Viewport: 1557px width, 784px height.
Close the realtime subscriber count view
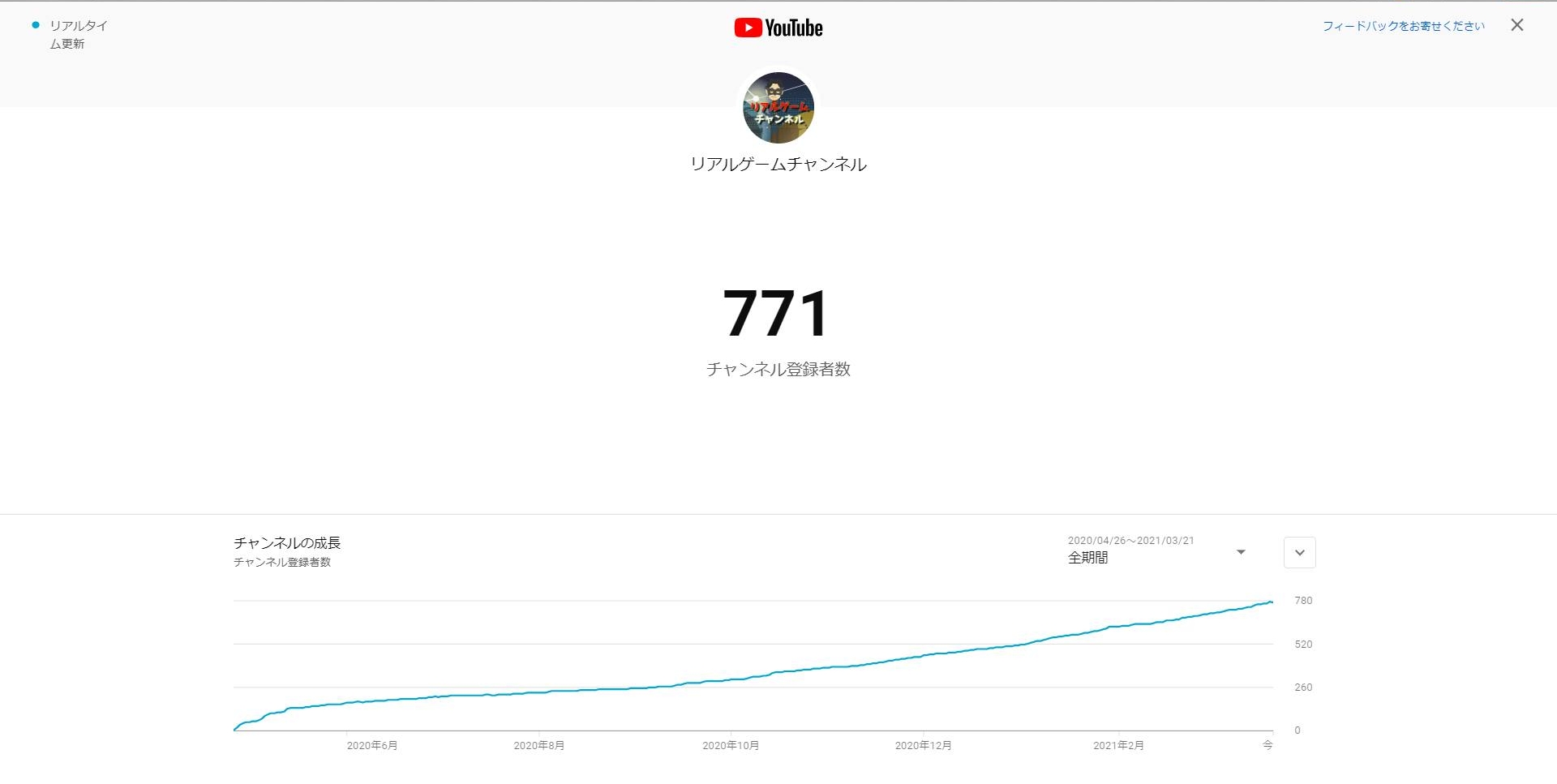tap(1516, 25)
